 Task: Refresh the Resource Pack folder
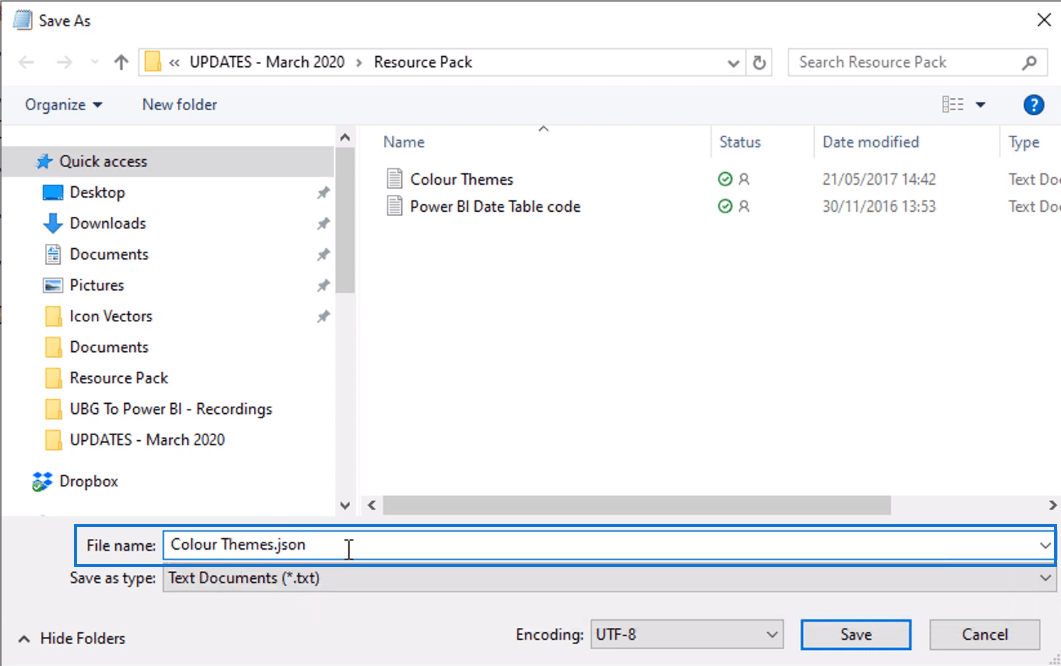pyautogui.click(x=759, y=62)
